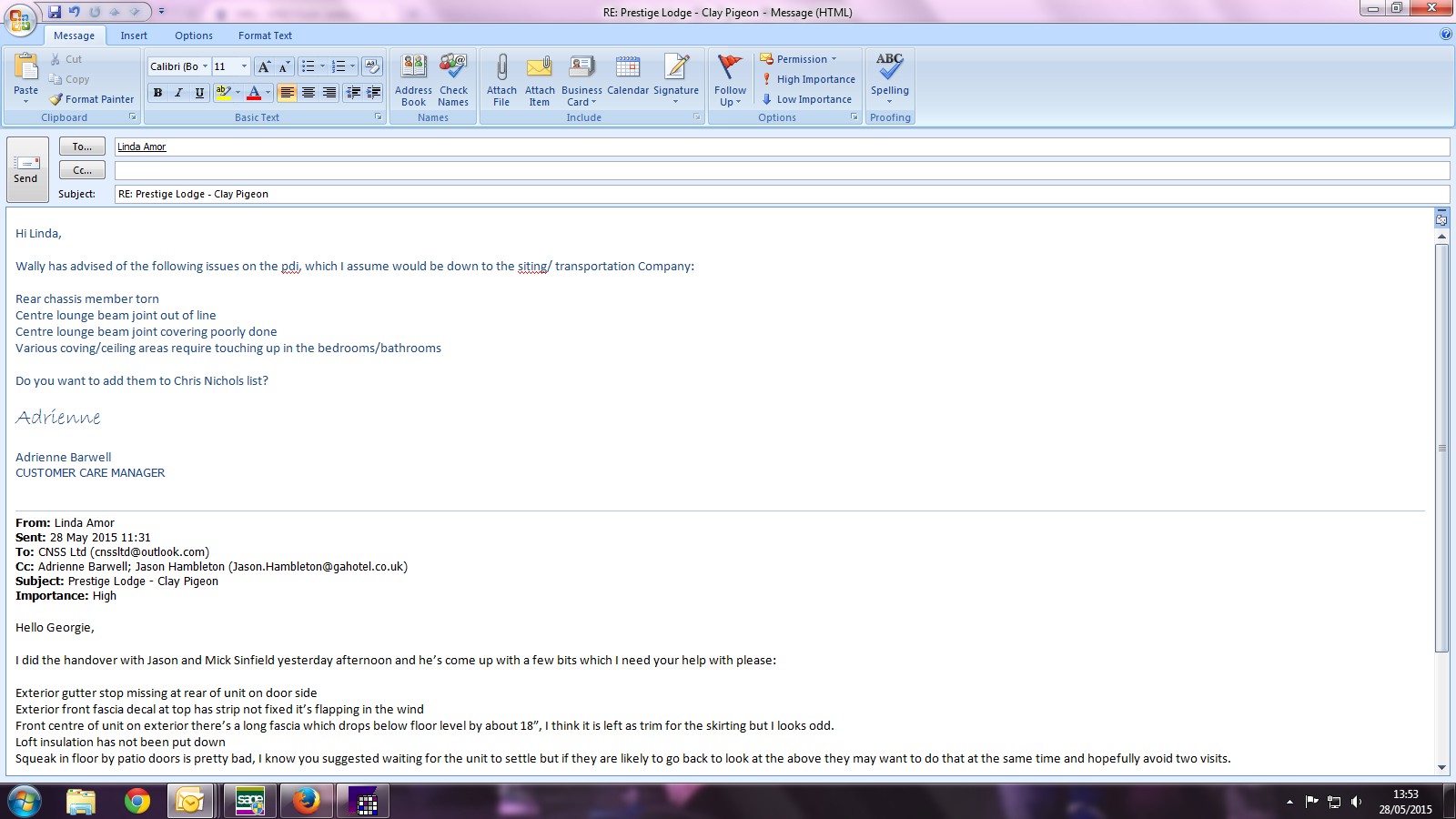Open the Address Book
1456x819 pixels.
pyautogui.click(x=413, y=68)
